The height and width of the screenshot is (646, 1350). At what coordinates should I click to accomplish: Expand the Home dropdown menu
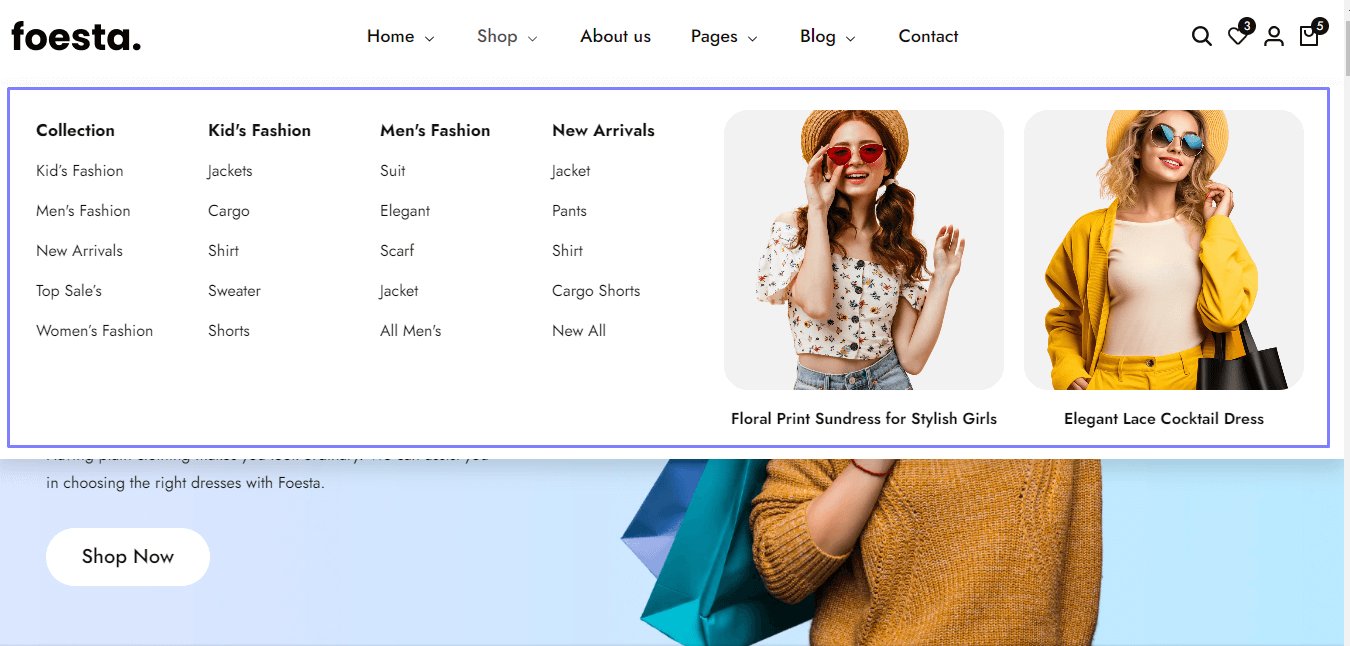tap(400, 37)
